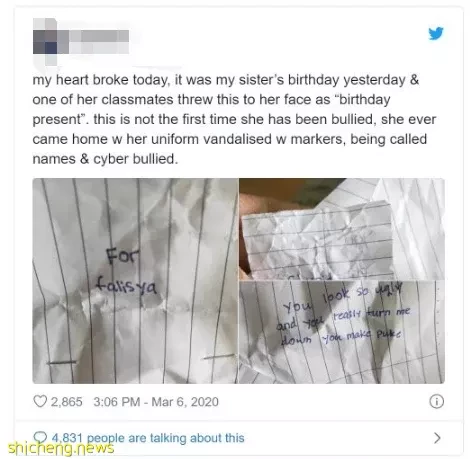
Task: Click the handwritten word 'For' in the photo
Action: point(122,257)
